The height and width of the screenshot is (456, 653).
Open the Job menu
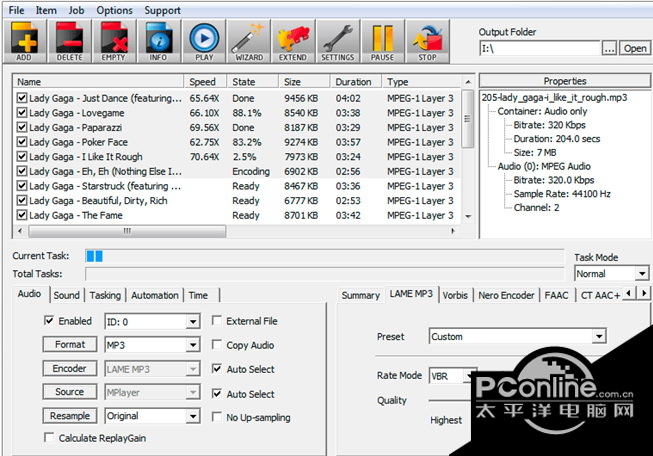(x=76, y=10)
